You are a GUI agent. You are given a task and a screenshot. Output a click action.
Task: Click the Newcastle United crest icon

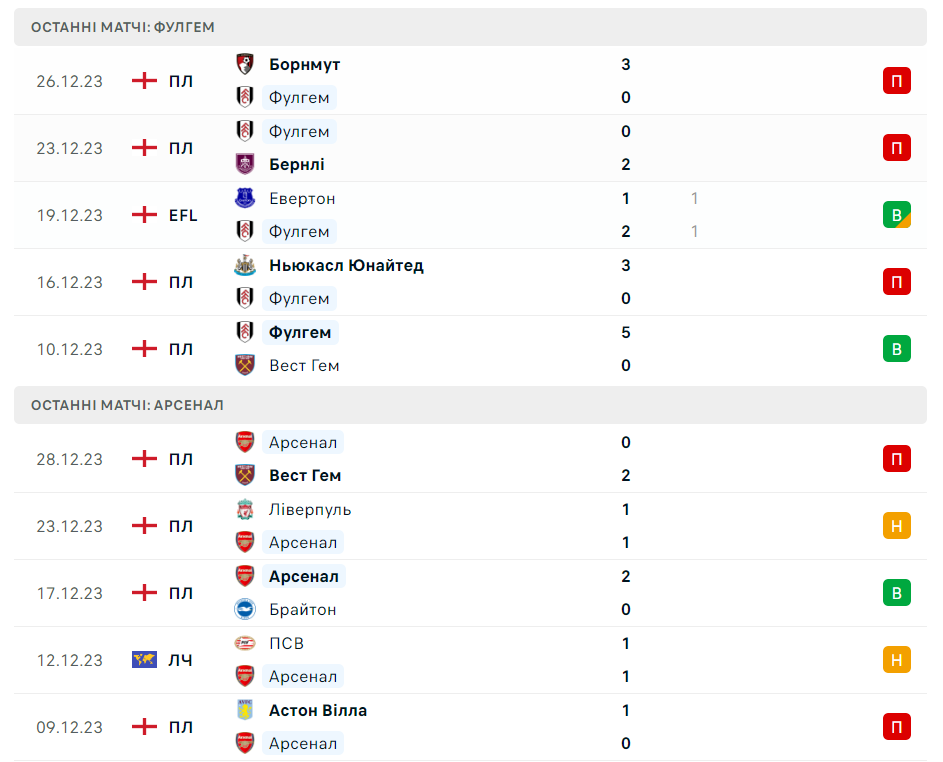244,265
